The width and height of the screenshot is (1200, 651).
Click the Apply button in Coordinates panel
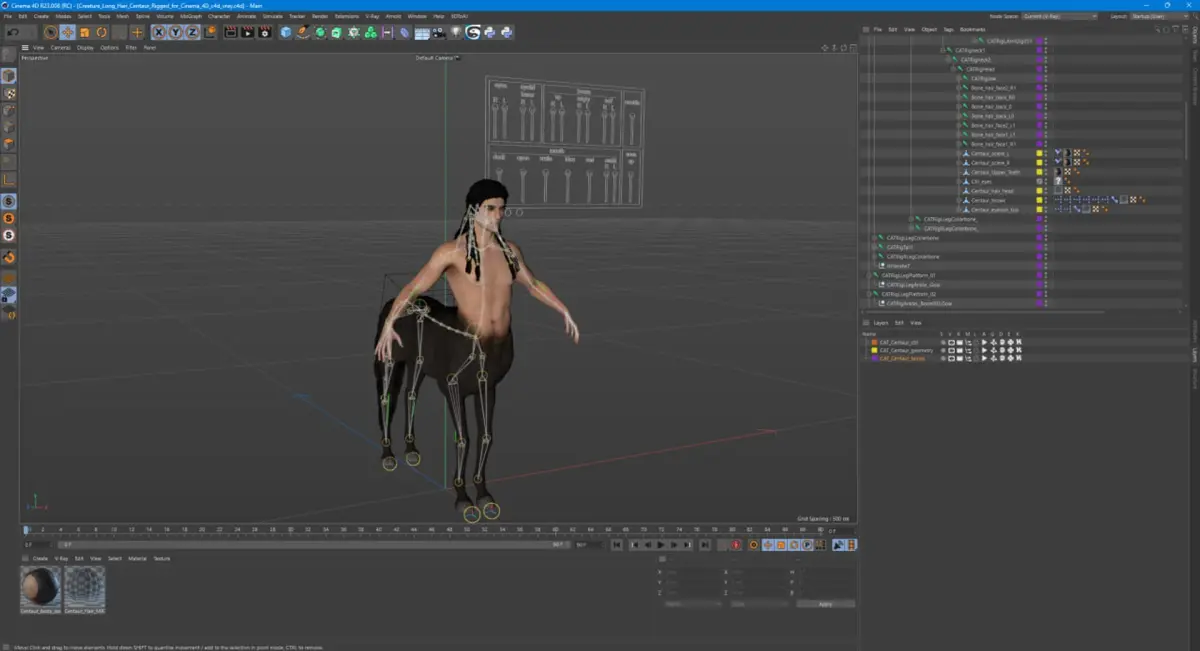click(x=825, y=604)
